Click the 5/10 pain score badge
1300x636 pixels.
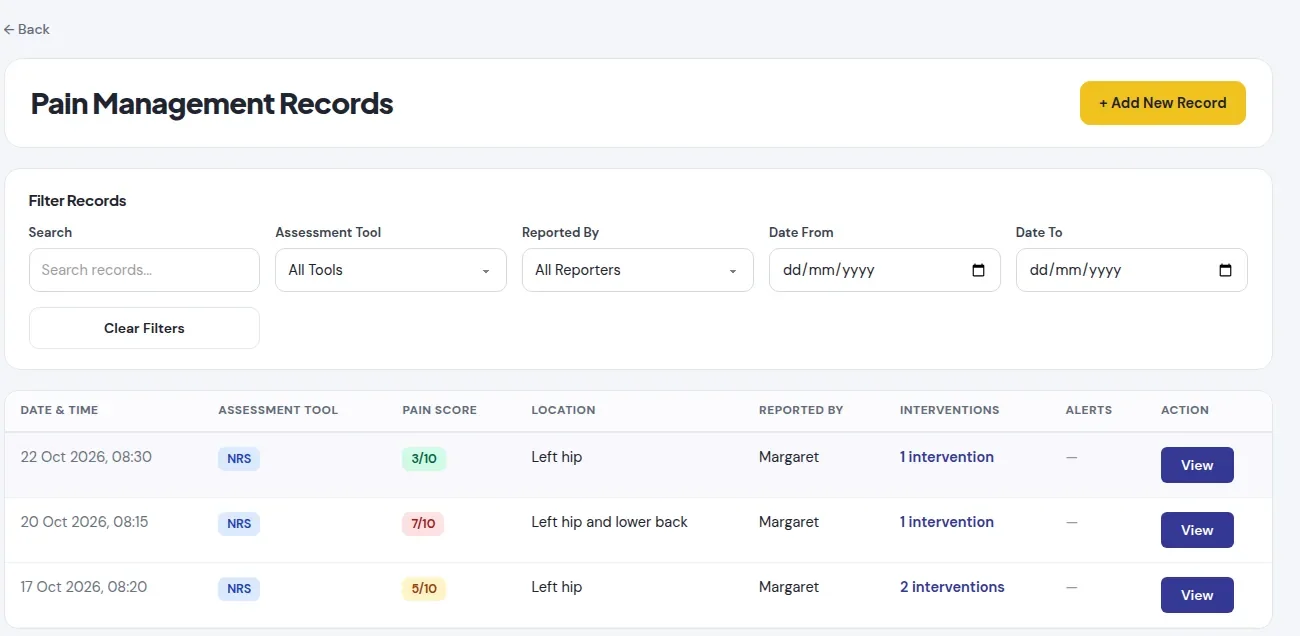tap(424, 589)
